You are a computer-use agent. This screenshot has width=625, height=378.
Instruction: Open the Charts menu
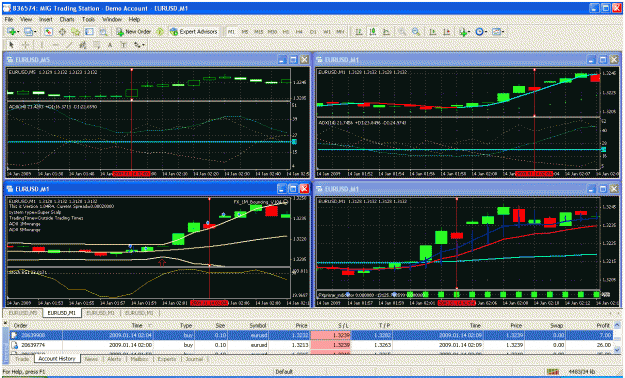click(x=67, y=19)
